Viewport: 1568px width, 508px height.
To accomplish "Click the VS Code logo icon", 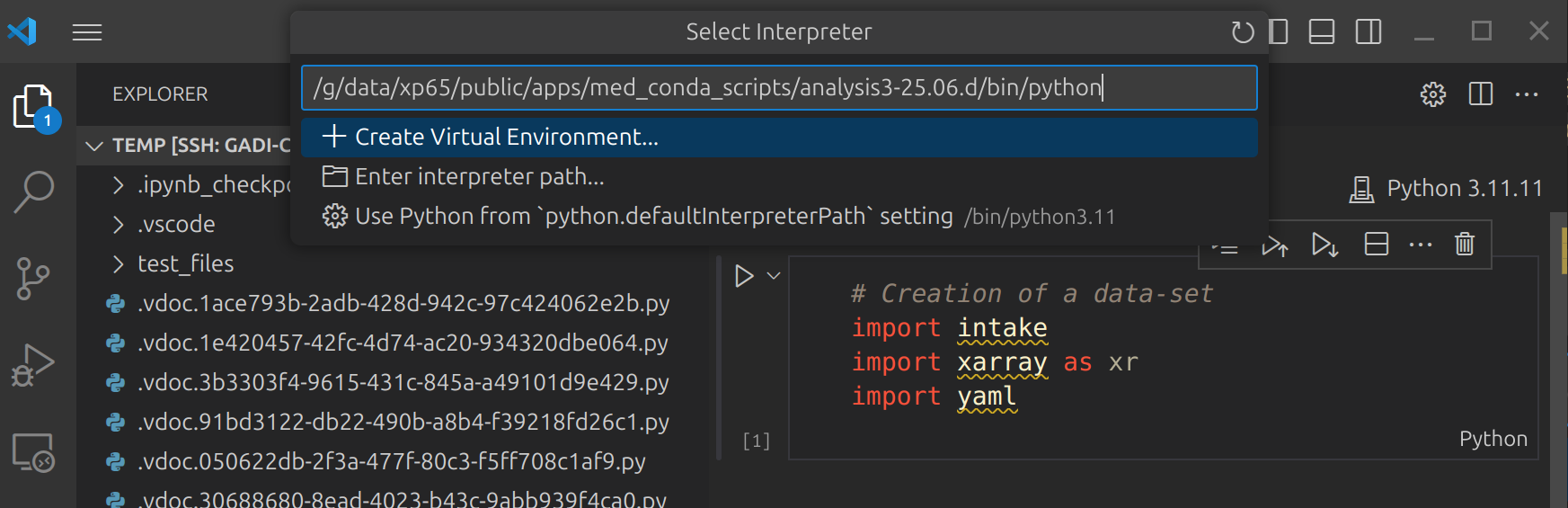I will click(x=22, y=31).
